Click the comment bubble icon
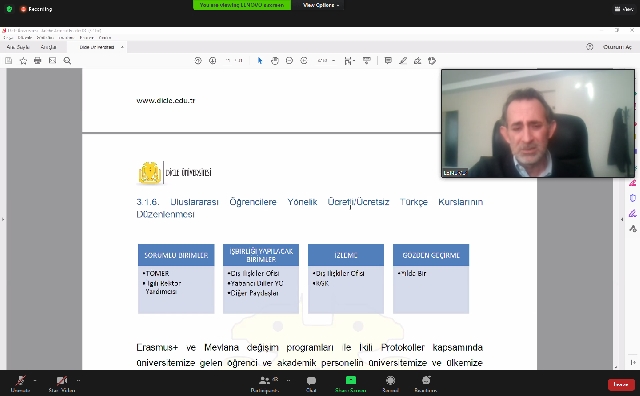This screenshot has height=396, width=640. [388, 61]
